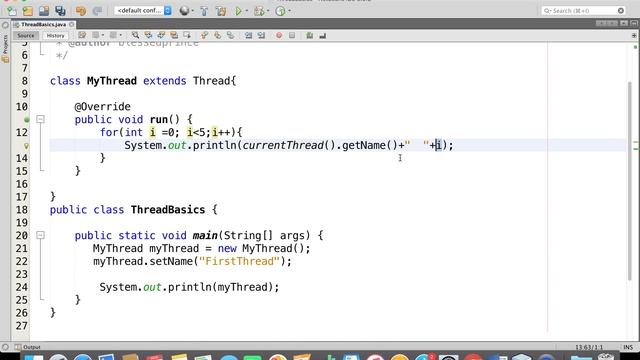The image size is (640, 360).
Task: Click the editor Forward navigation icon
Action: pyautogui.click(x=114, y=36)
